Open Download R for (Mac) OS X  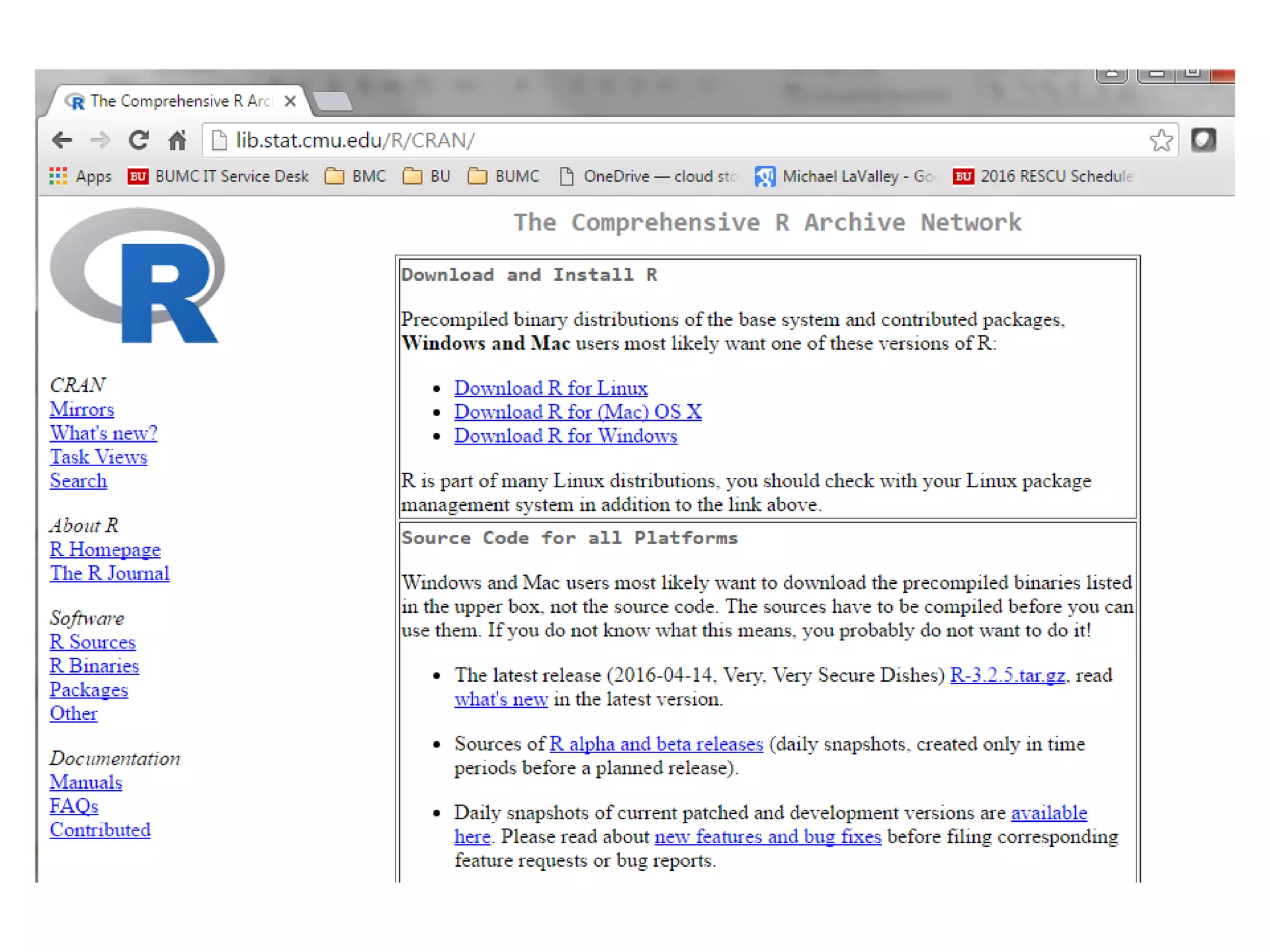(x=577, y=412)
